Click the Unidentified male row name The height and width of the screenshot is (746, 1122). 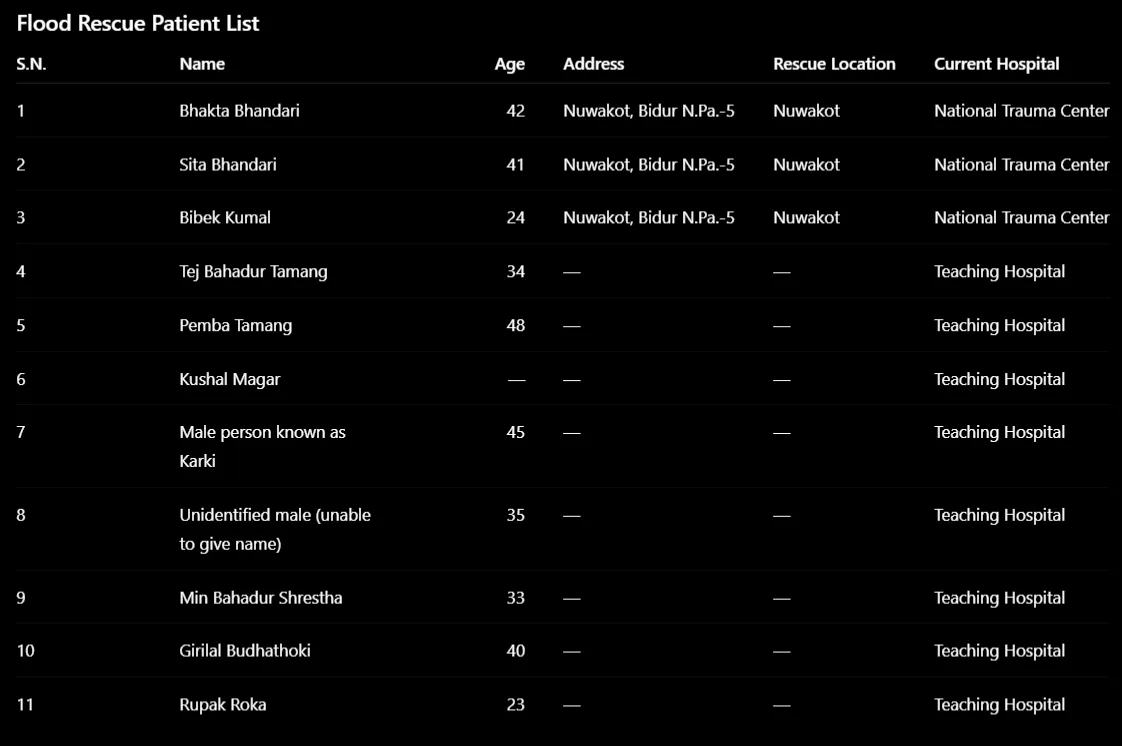275,529
